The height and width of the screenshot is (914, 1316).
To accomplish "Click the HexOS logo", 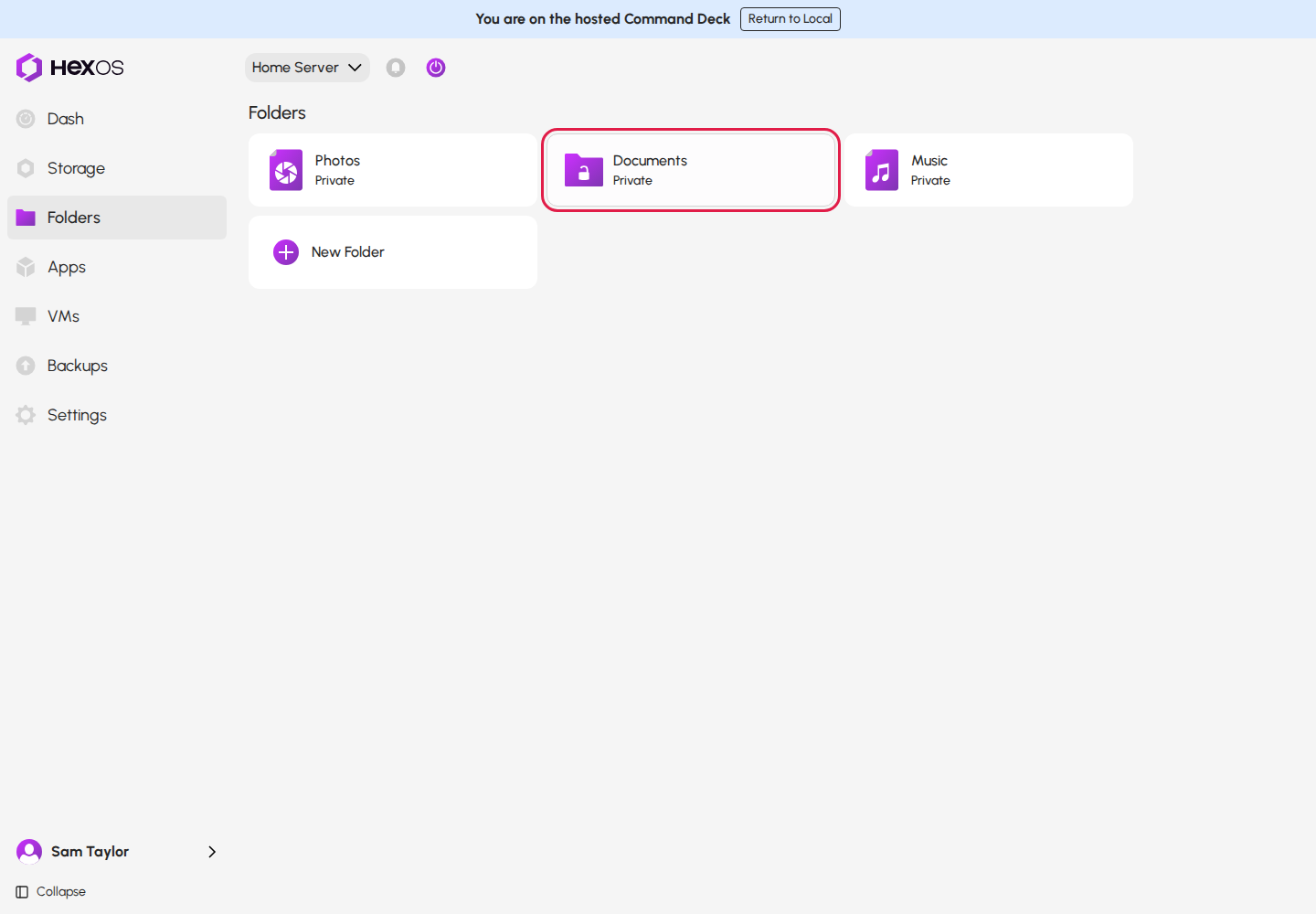I will pos(69,68).
